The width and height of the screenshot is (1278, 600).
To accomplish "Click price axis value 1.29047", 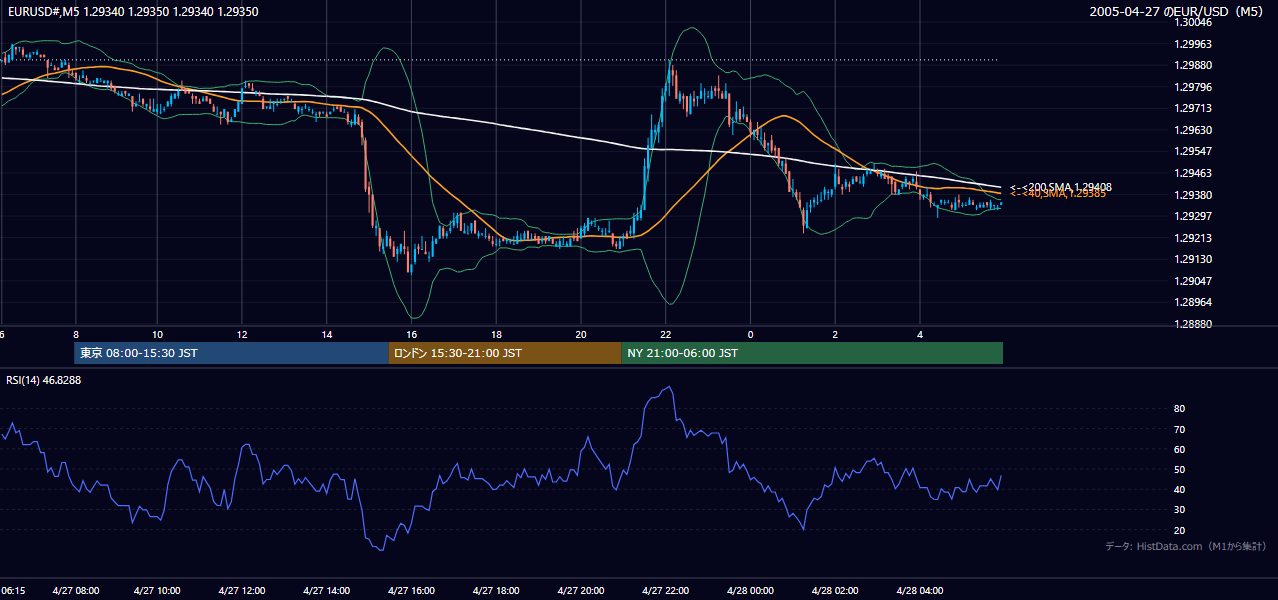I will coord(1194,281).
